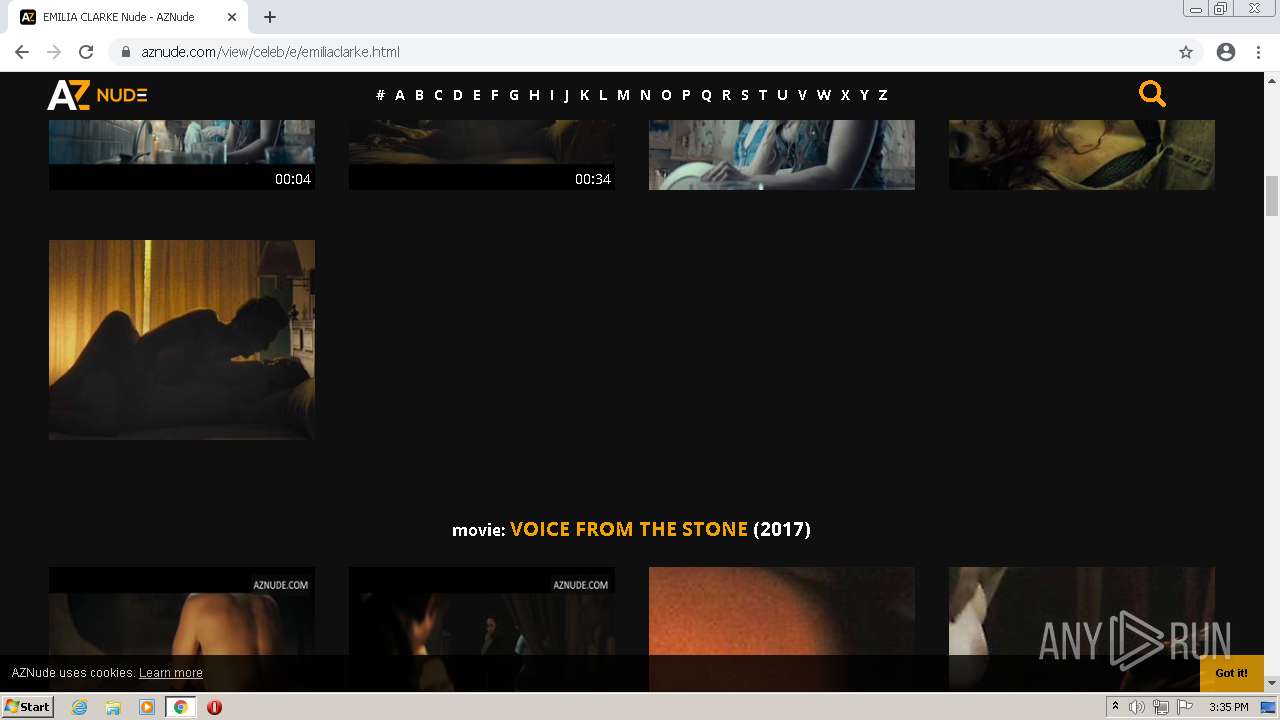
Task: Choose letter G in header index
Action: tap(514, 95)
